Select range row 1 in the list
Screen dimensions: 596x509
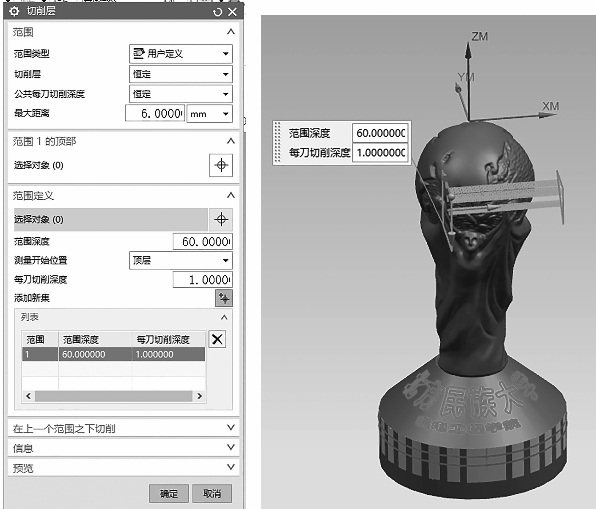(114, 354)
